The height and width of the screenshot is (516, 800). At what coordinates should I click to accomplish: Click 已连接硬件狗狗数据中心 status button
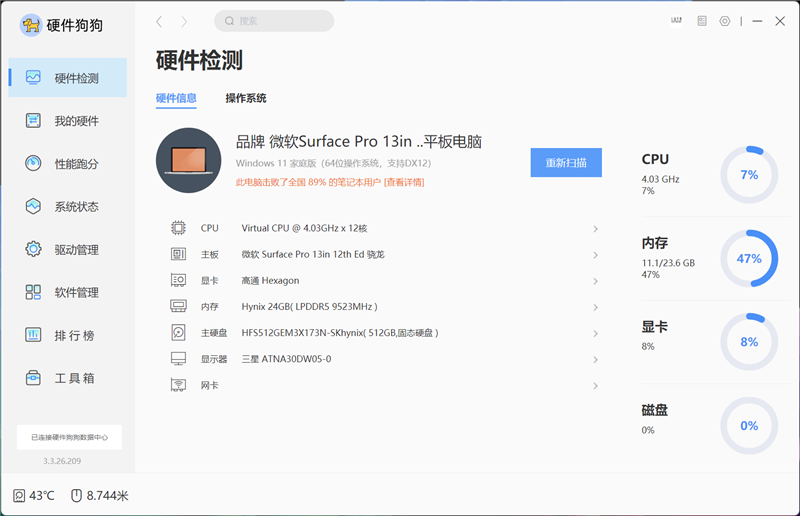[x=69, y=437]
